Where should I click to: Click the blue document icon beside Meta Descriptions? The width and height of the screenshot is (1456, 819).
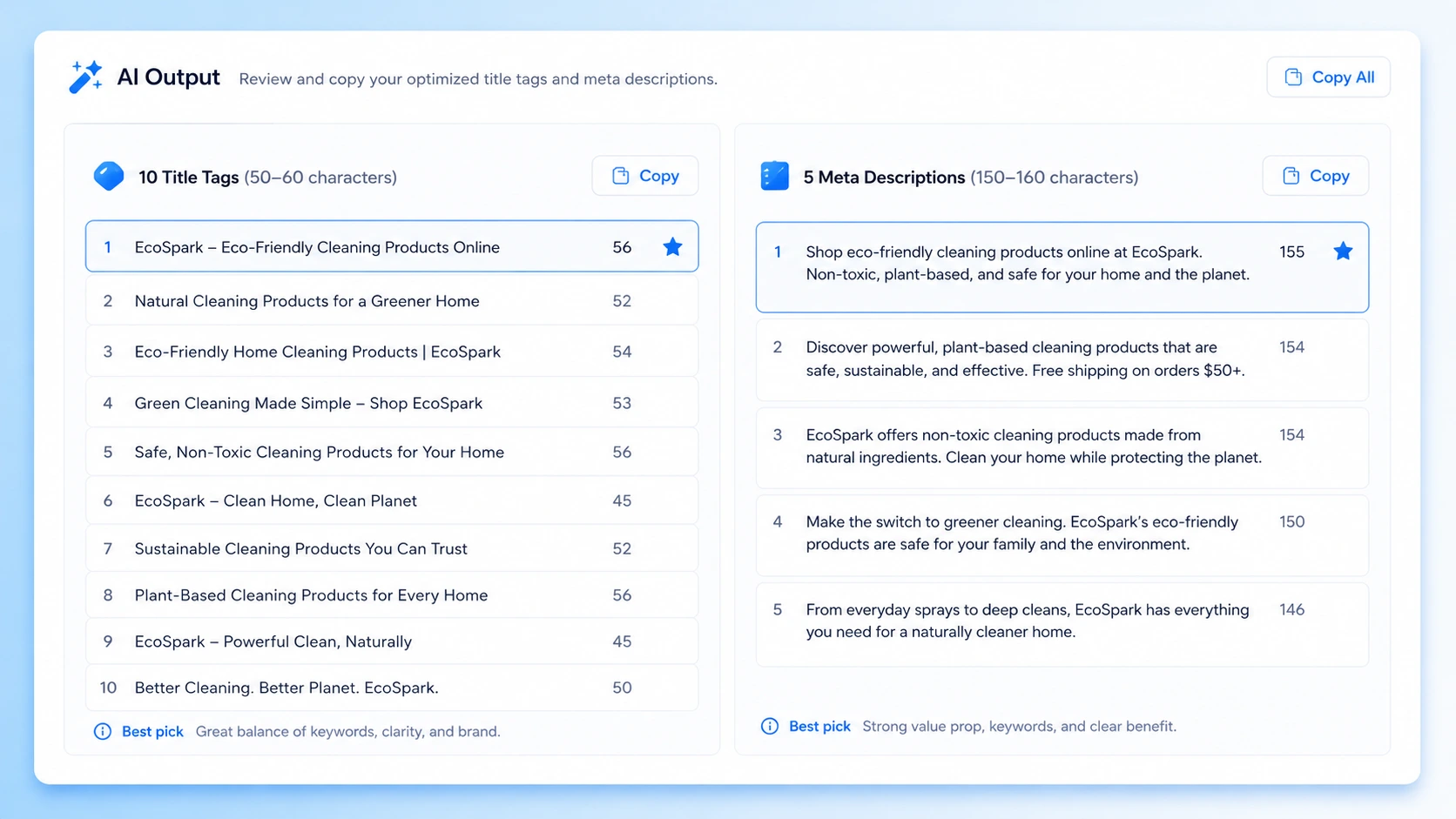774,176
